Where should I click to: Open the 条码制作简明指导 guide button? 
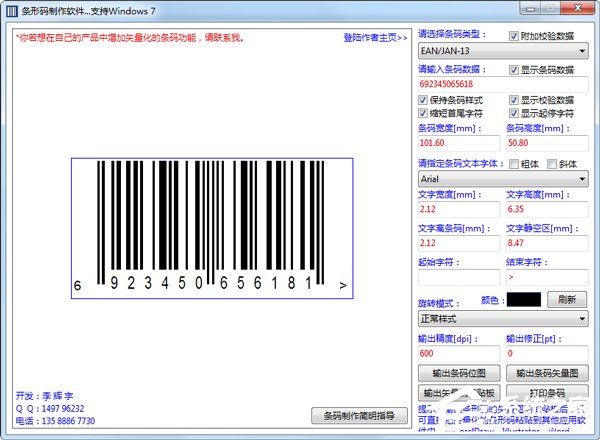(359, 416)
